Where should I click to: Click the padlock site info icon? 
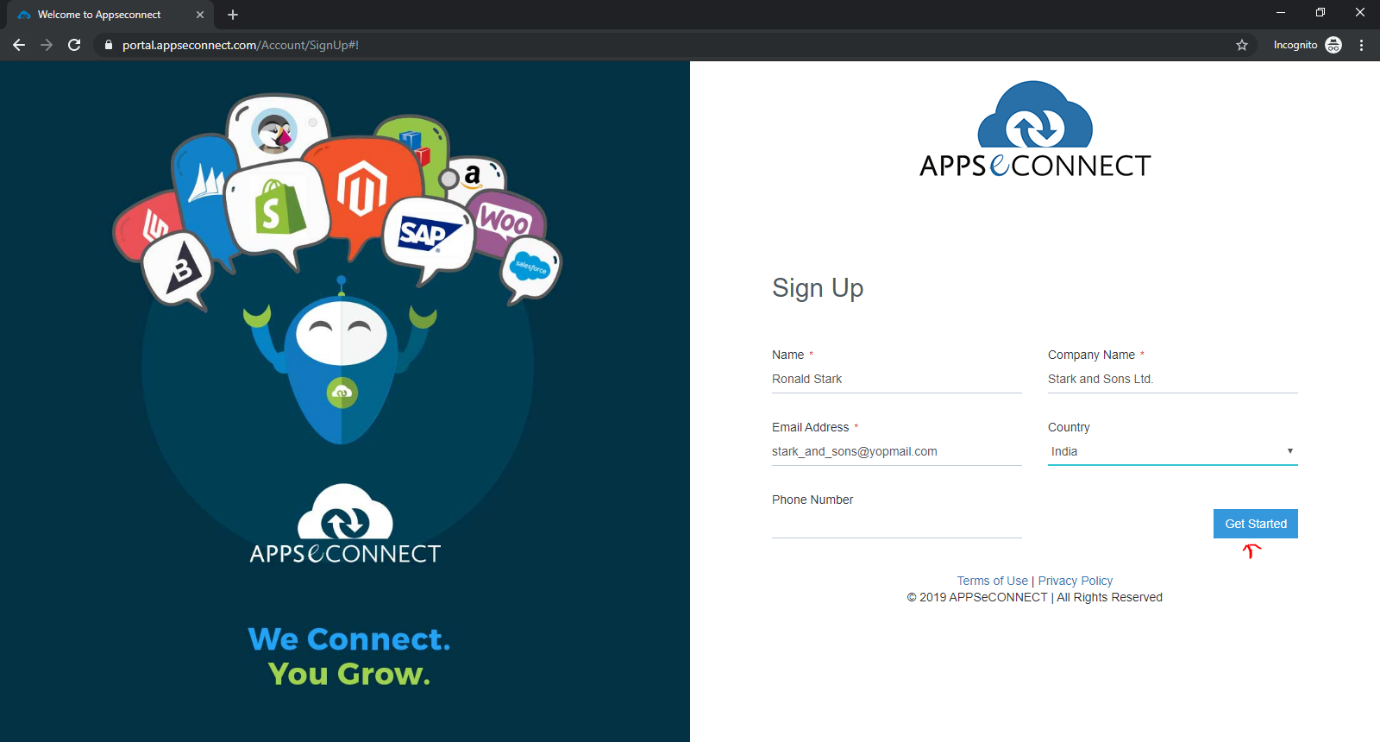tap(108, 45)
